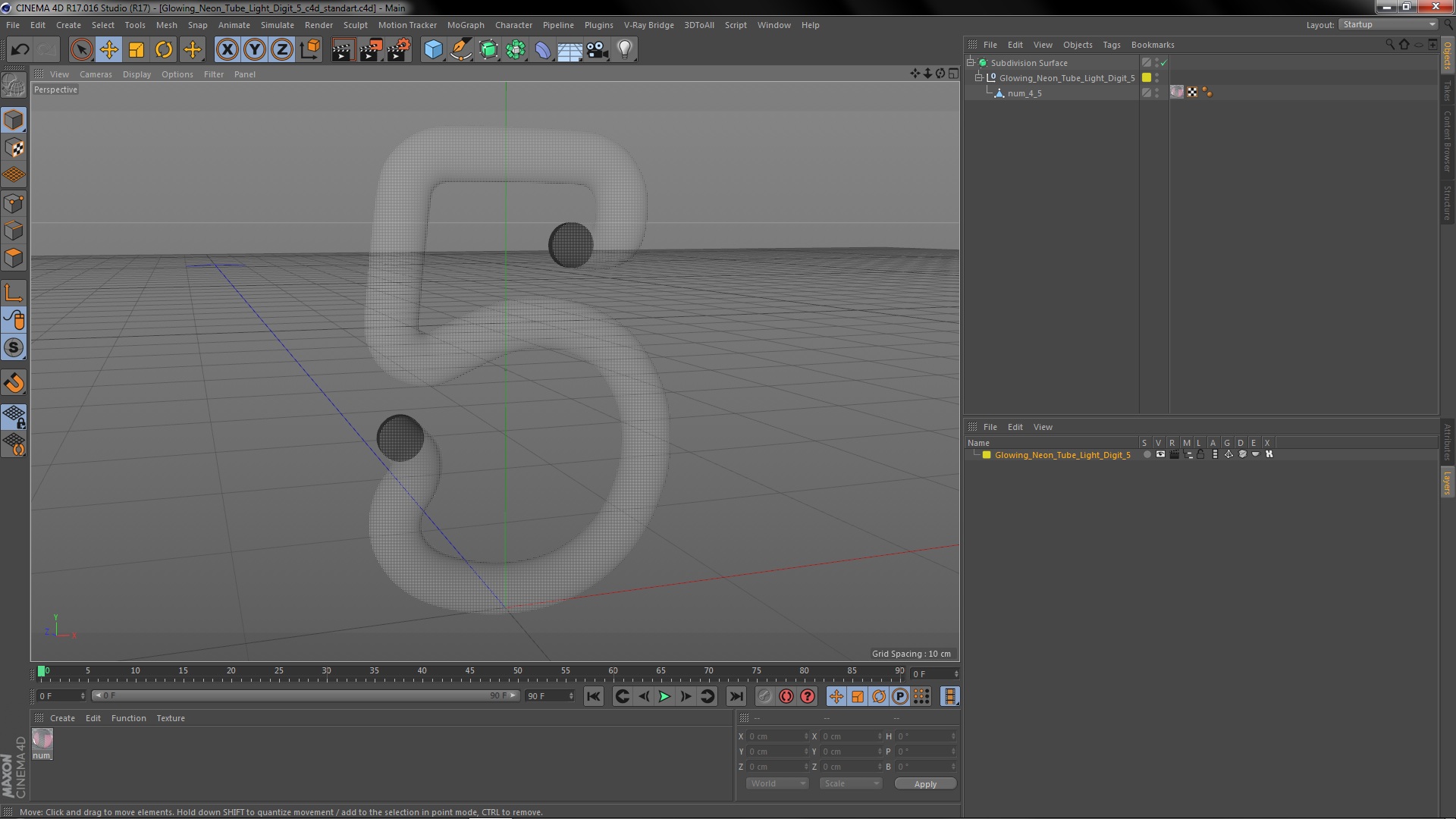Enable the Snap magnet tool

click(14, 383)
